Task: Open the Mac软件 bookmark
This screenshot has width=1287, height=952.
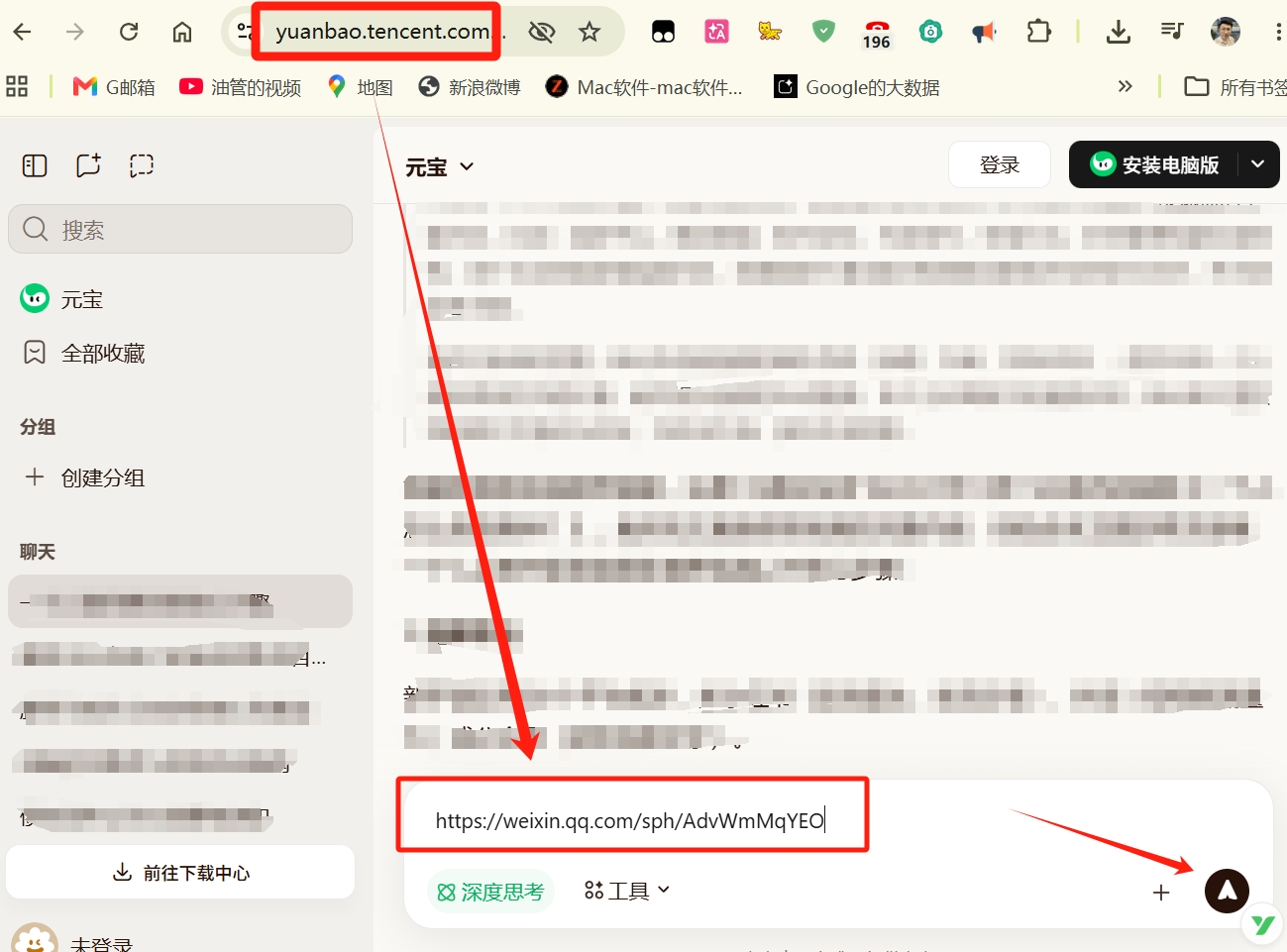Action: (644, 87)
